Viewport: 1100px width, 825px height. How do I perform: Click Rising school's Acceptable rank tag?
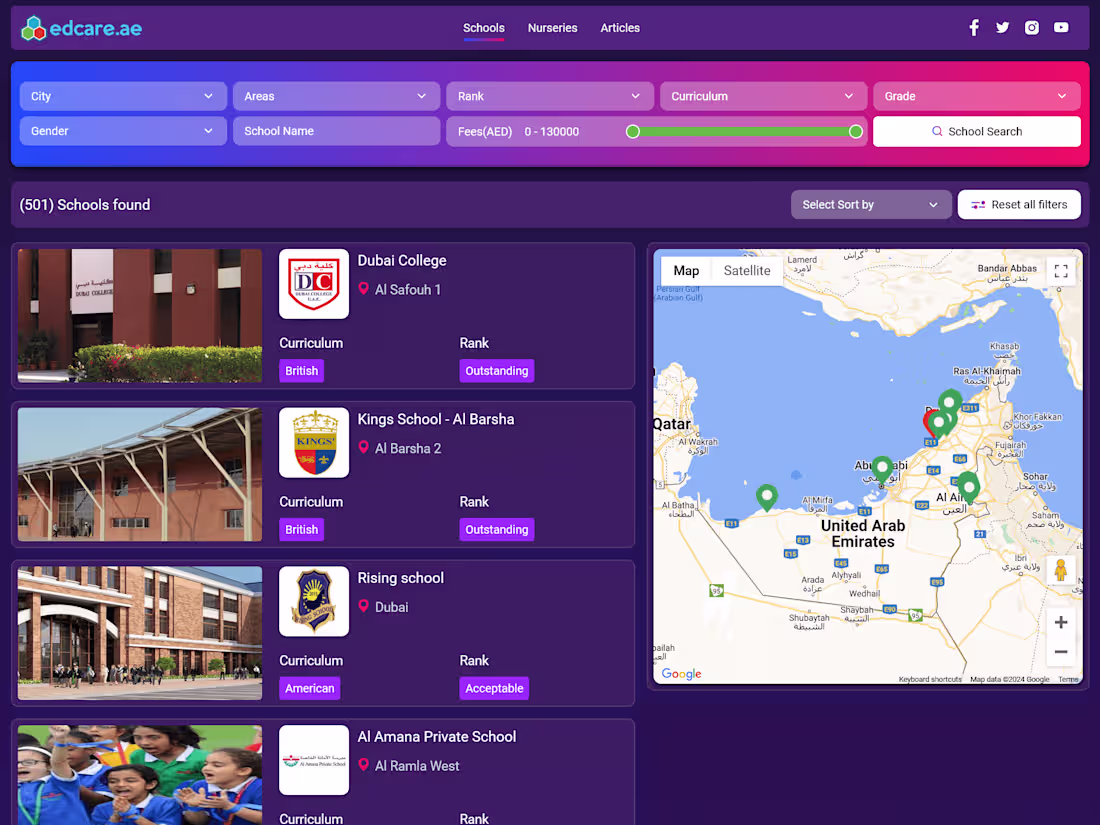tap(494, 688)
